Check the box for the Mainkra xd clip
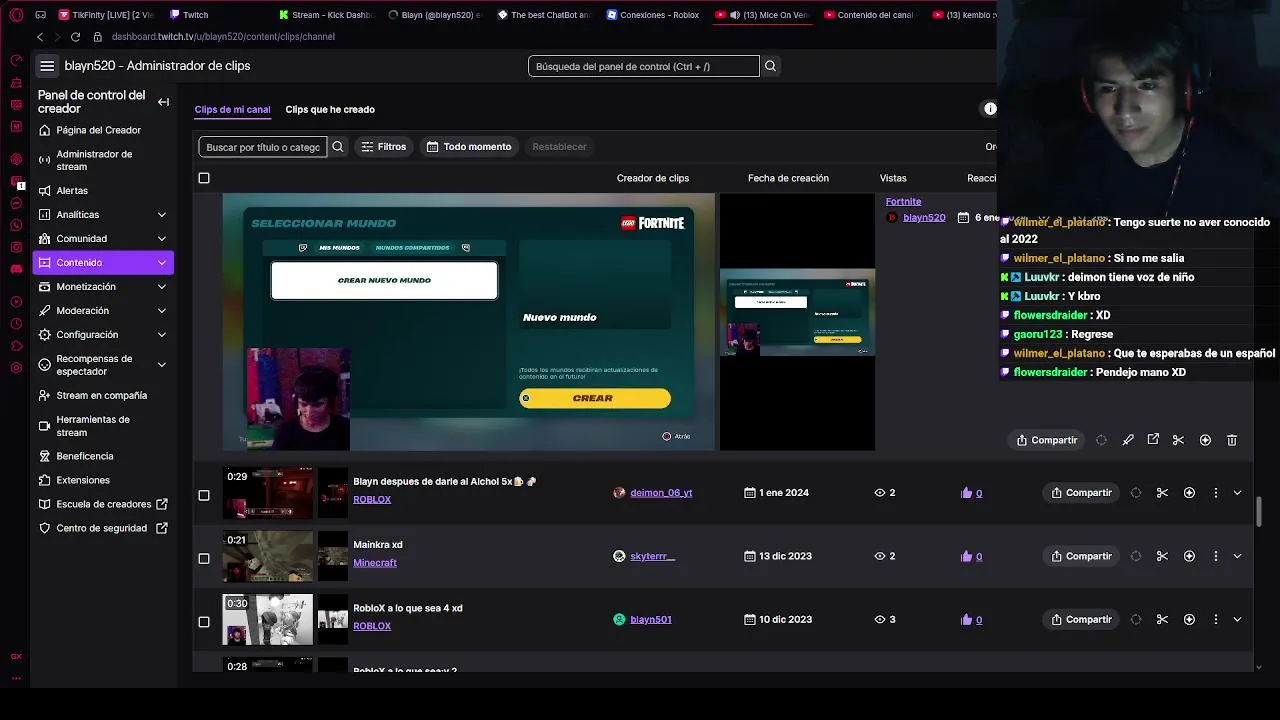This screenshot has width=1280, height=720. point(204,558)
